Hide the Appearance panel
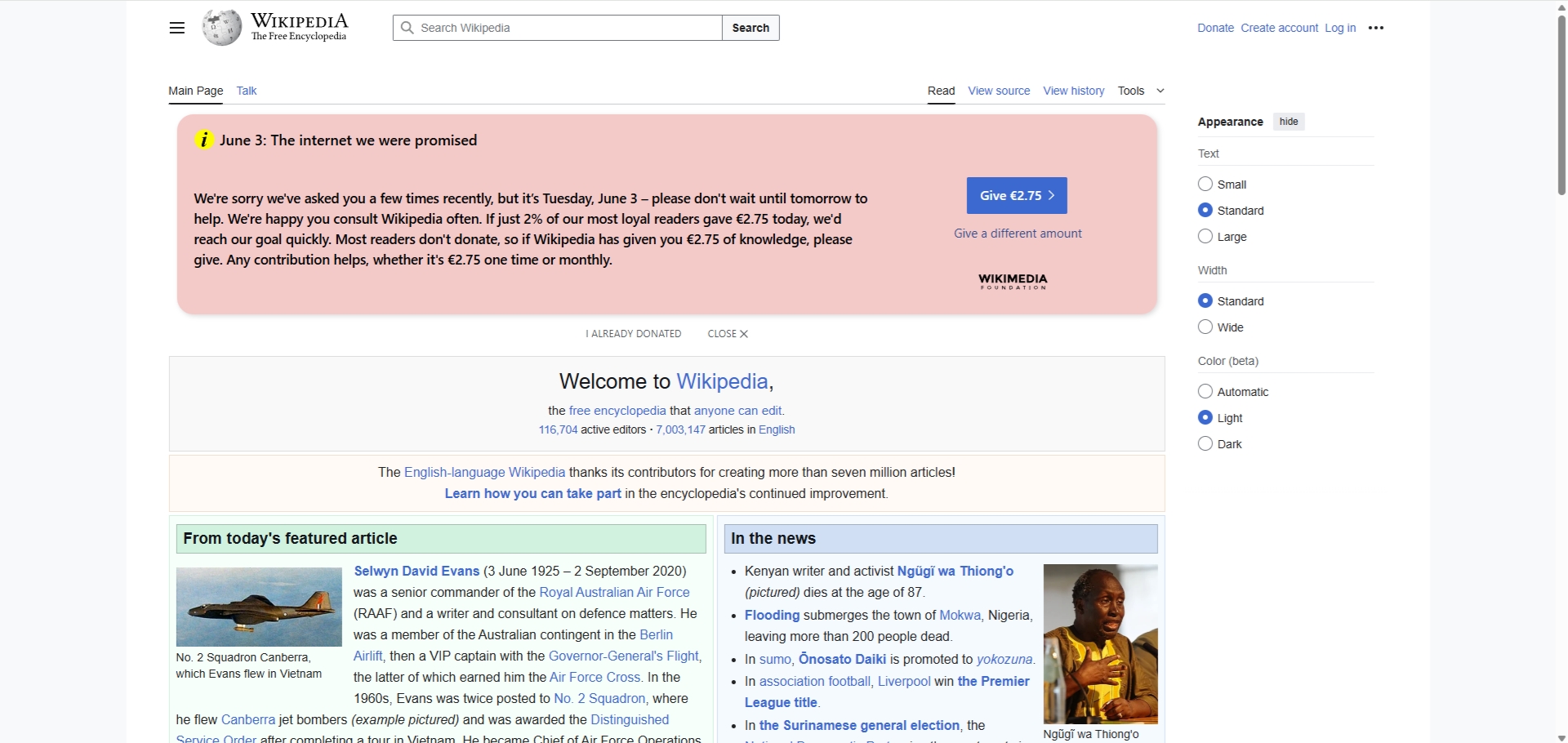The image size is (1568, 743). pos(1289,122)
